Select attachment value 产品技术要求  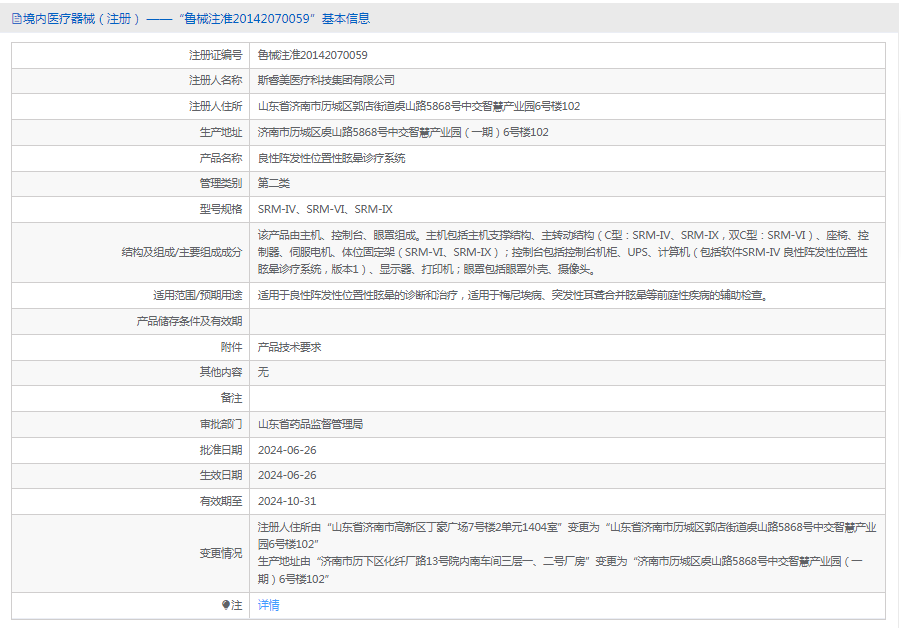click(x=289, y=347)
